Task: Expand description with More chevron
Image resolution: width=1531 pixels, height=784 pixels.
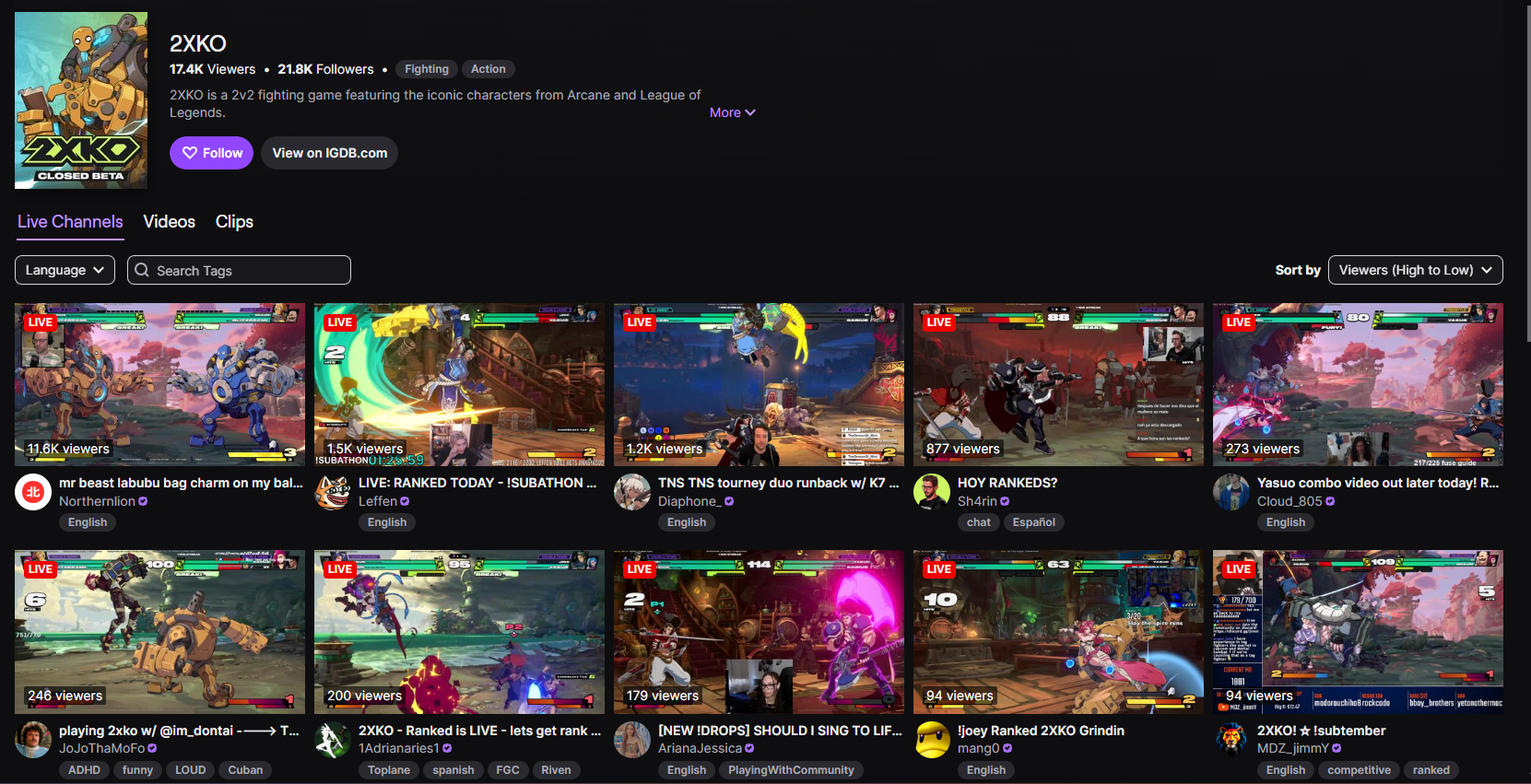Action: pyautogui.click(x=733, y=112)
